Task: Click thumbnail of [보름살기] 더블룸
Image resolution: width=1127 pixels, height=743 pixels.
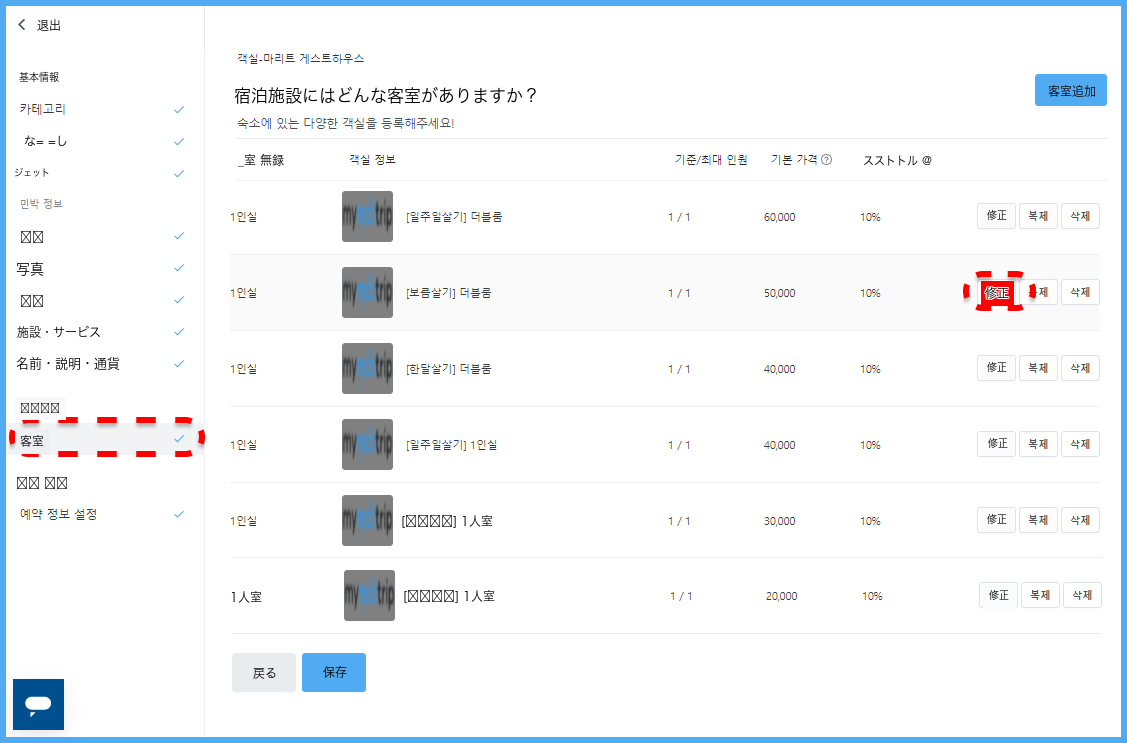Action: click(367, 292)
